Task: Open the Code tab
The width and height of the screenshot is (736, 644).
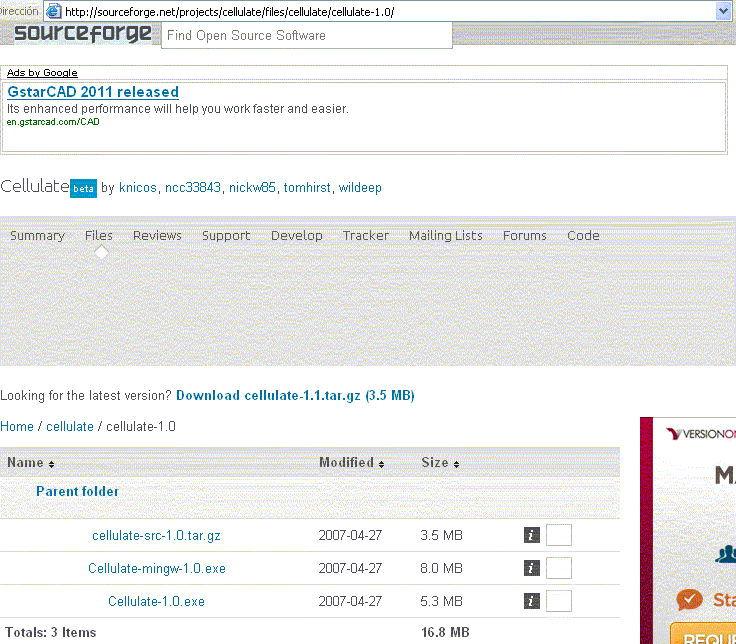Action: [583, 236]
